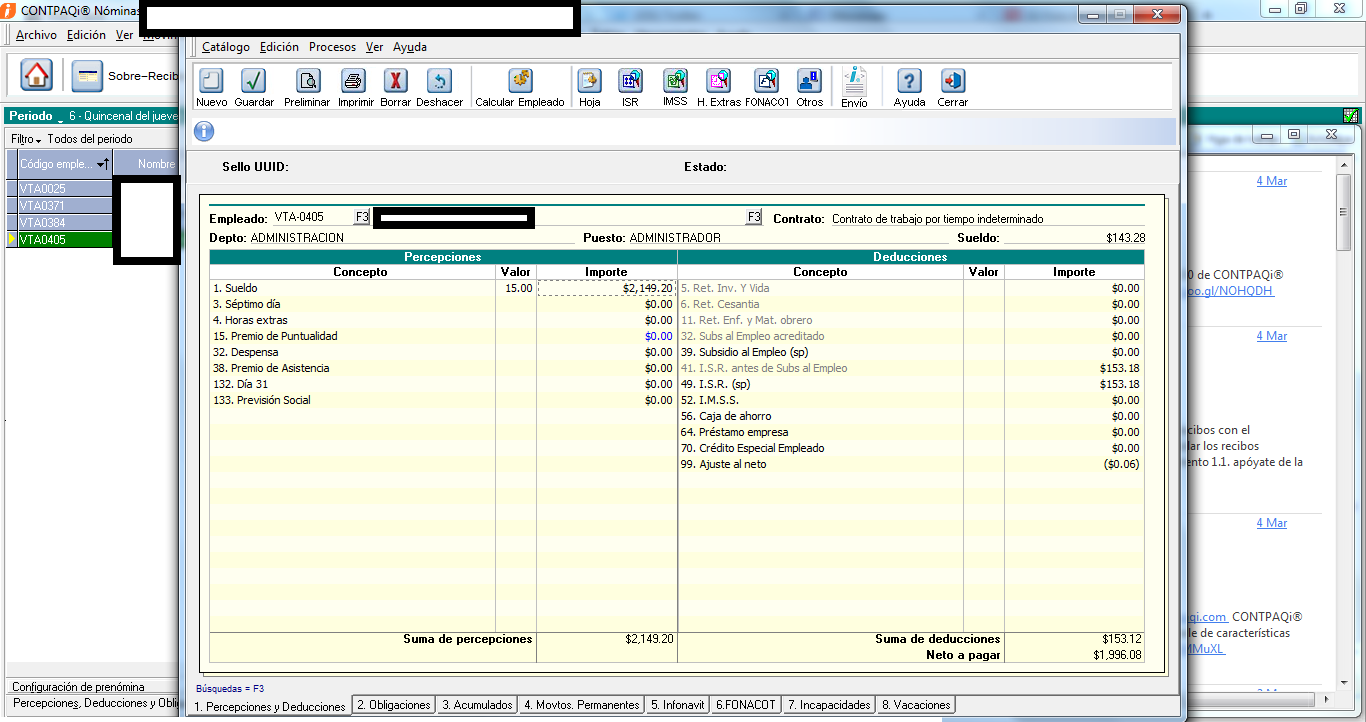Click the Contrato field
The width and height of the screenshot is (1366, 722).
986,218
